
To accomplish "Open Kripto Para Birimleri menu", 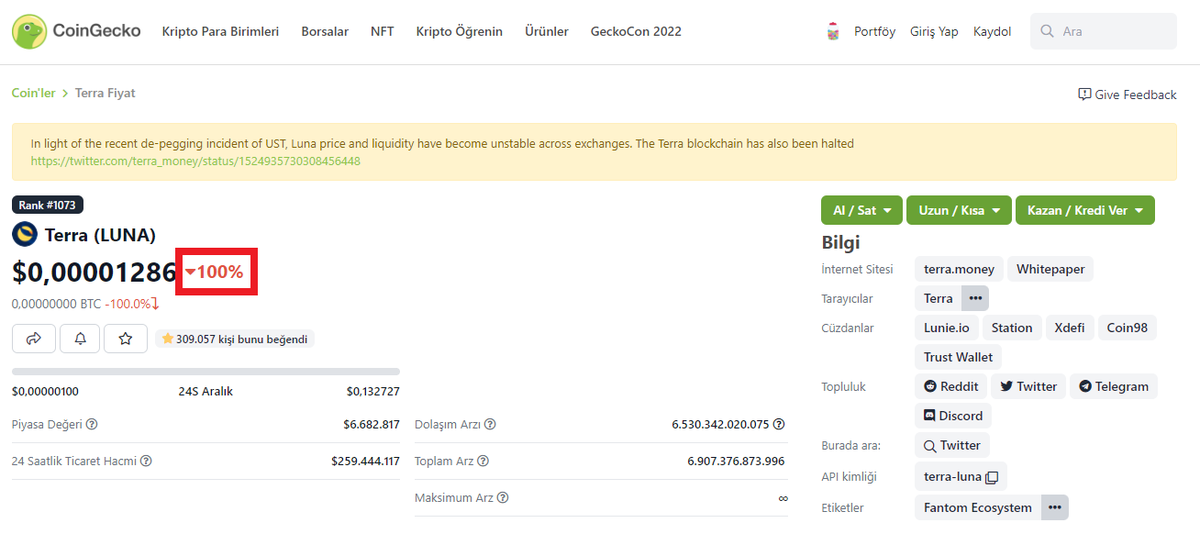I will [220, 32].
